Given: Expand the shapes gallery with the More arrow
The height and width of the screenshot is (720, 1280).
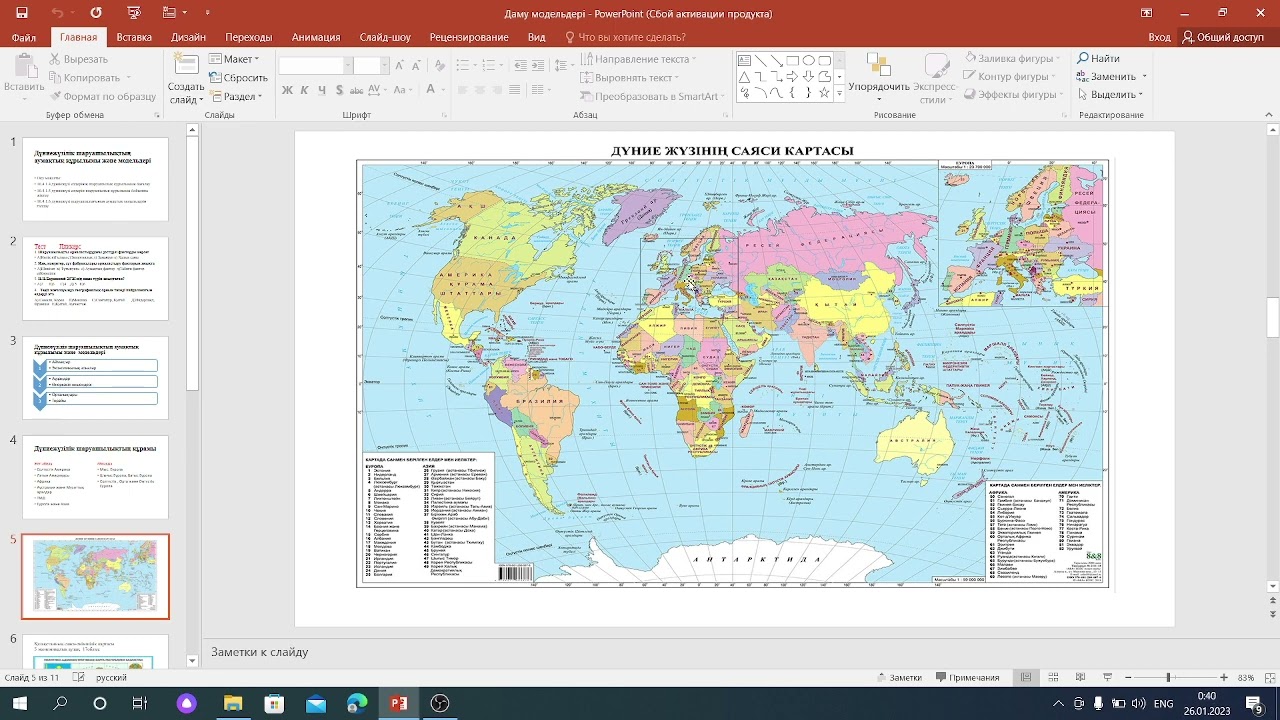Looking at the screenshot, I should pos(840,93).
